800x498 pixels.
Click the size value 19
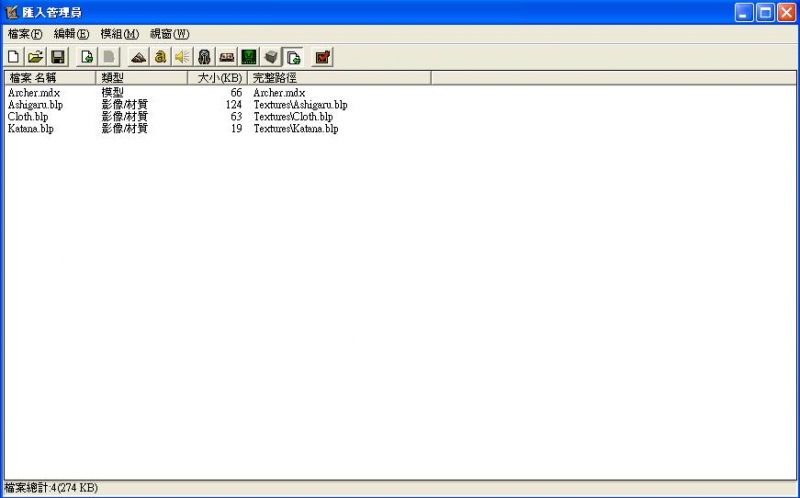236,129
